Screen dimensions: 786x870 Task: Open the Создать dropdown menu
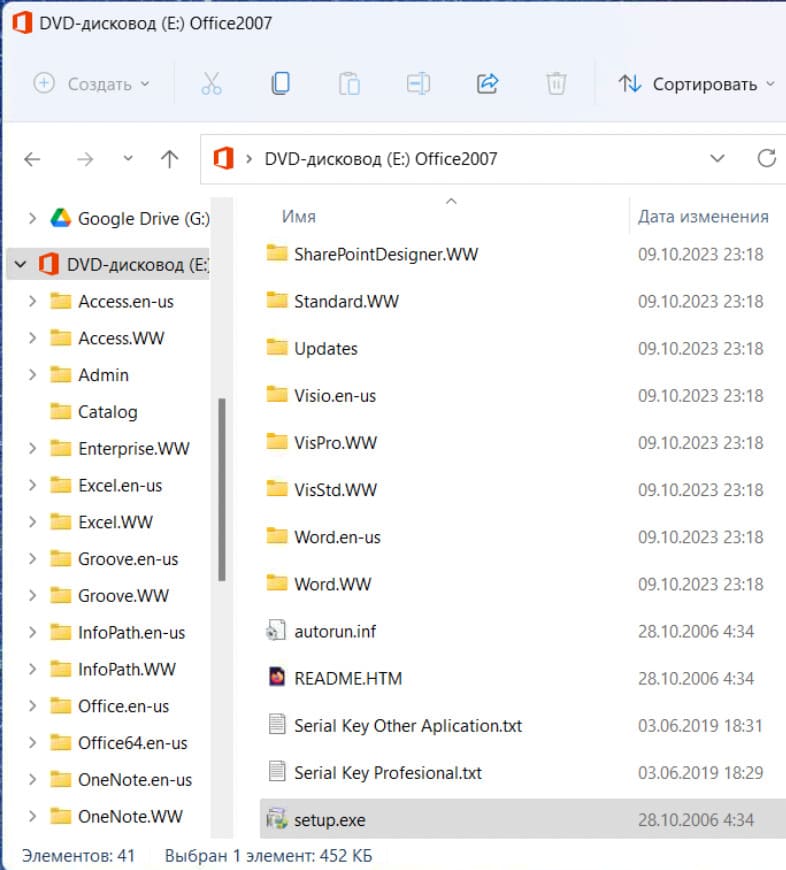click(92, 84)
